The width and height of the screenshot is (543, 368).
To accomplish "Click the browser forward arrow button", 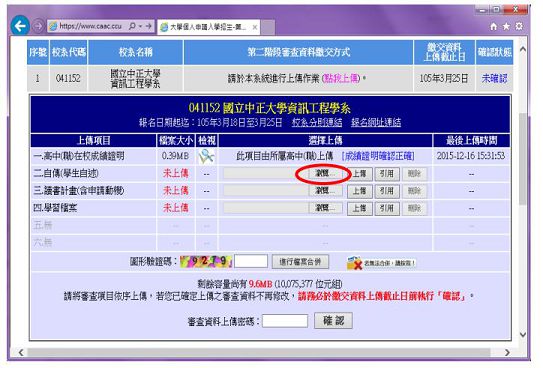I will (38, 26).
